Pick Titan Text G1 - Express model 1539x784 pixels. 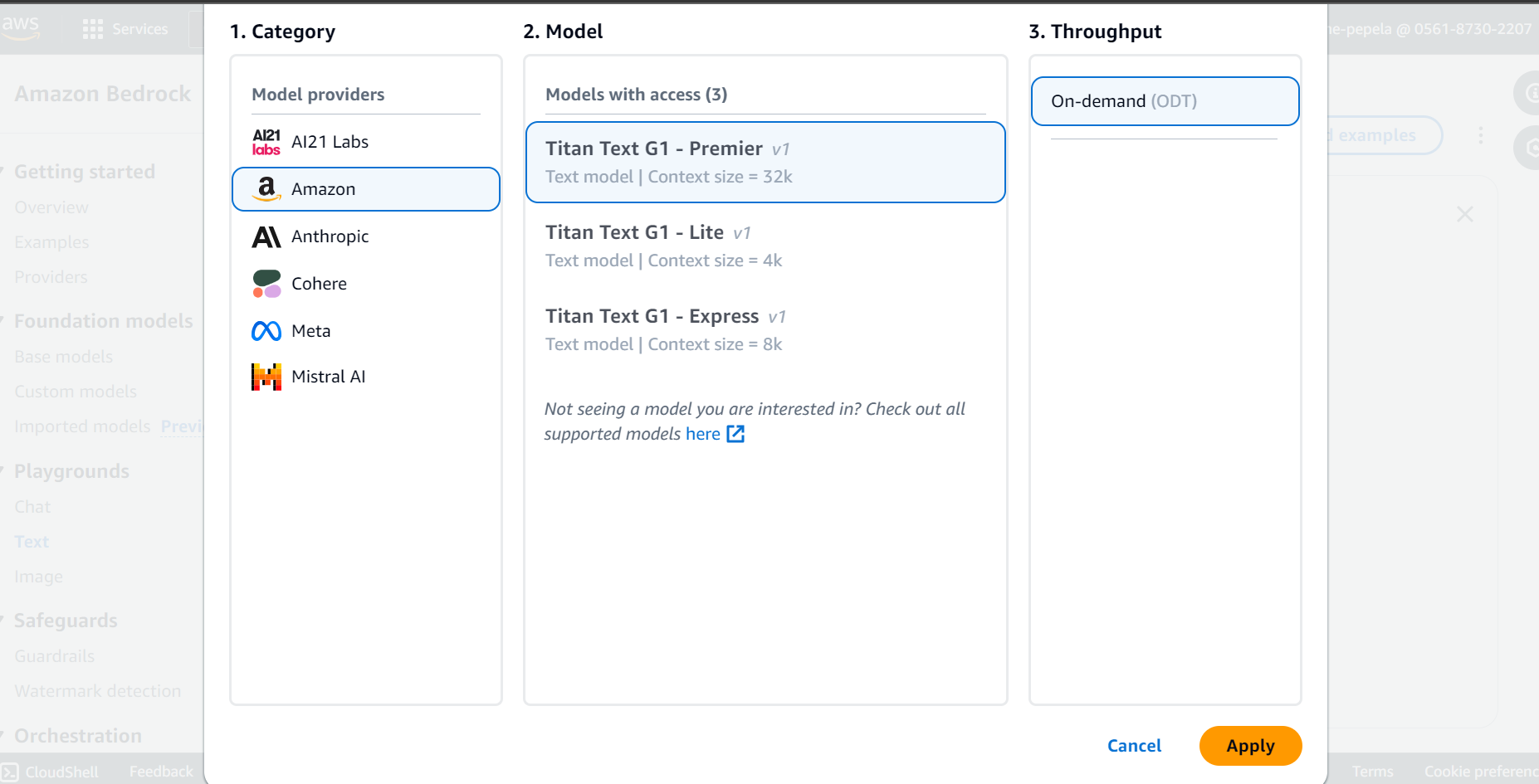(765, 329)
